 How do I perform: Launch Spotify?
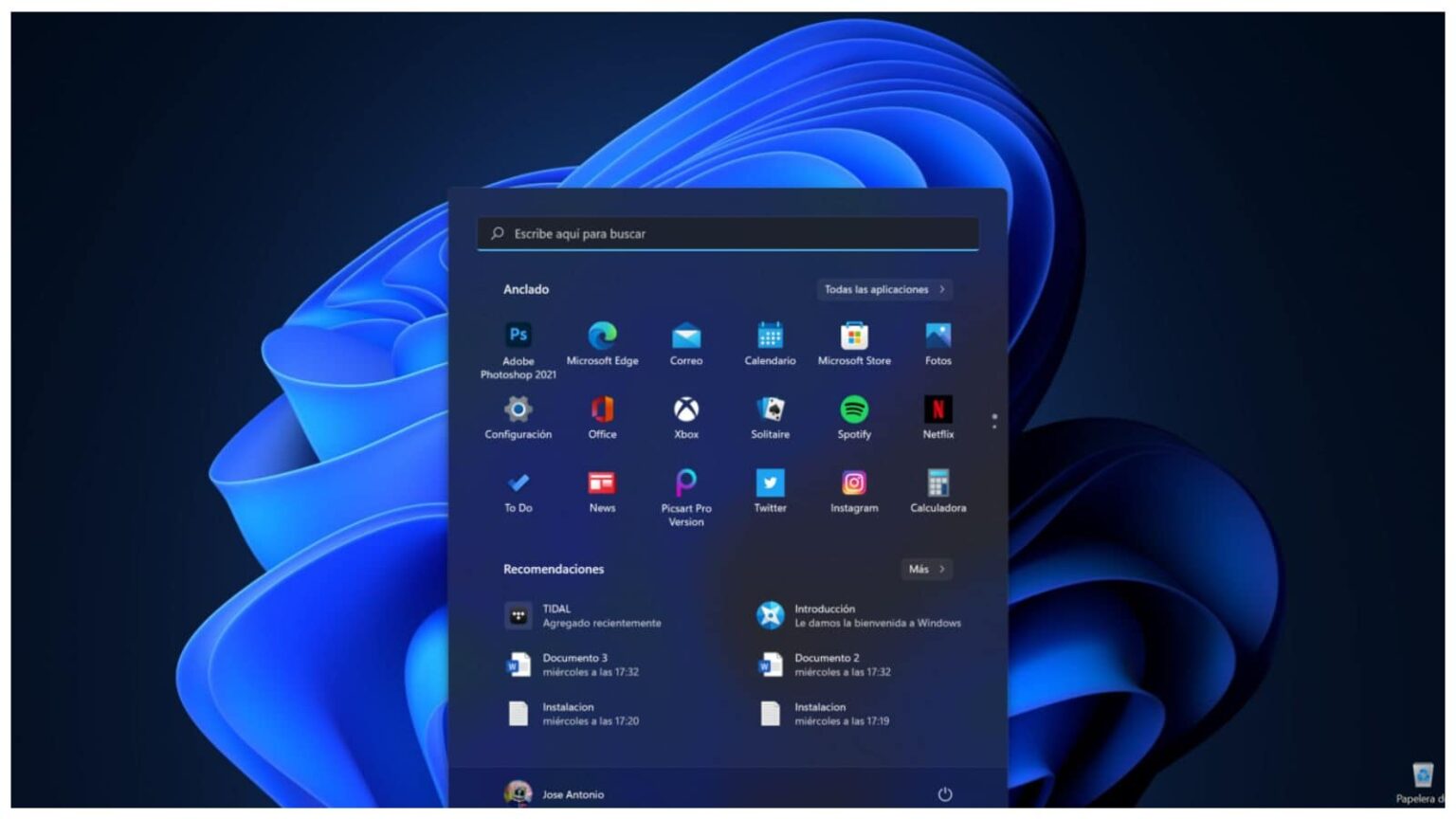click(854, 417)
